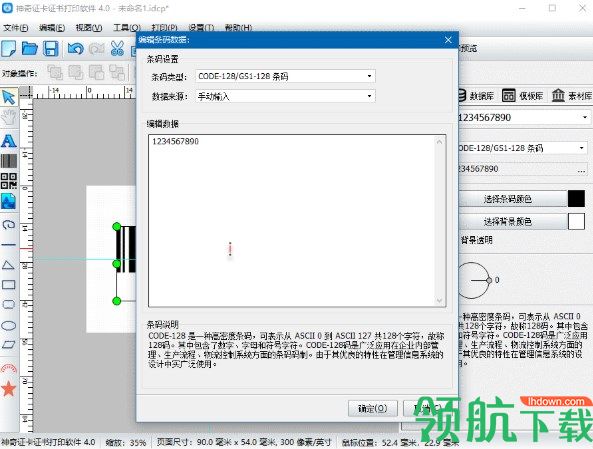
Task: Select the hand pan tool
Action: (x=9, y=118)
